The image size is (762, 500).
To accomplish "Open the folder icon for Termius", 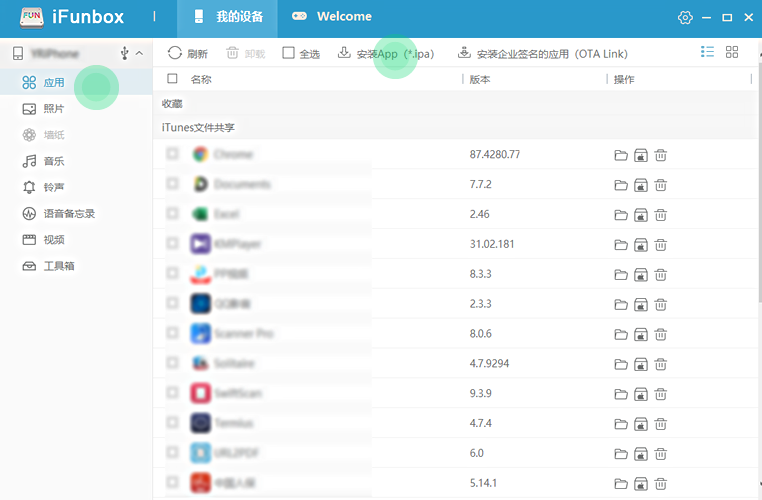I will [621, 423].
